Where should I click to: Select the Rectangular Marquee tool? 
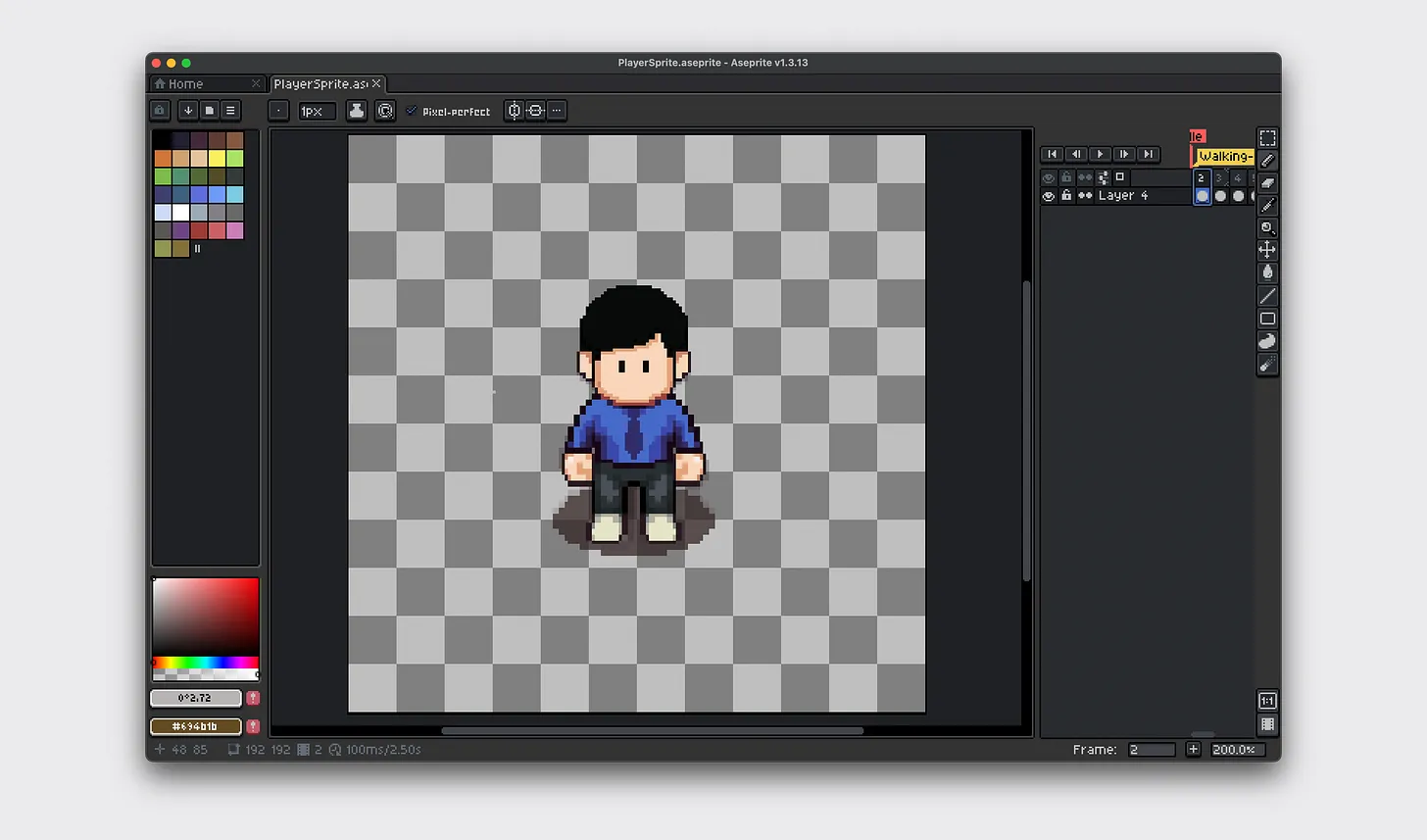pos(1267,137)
